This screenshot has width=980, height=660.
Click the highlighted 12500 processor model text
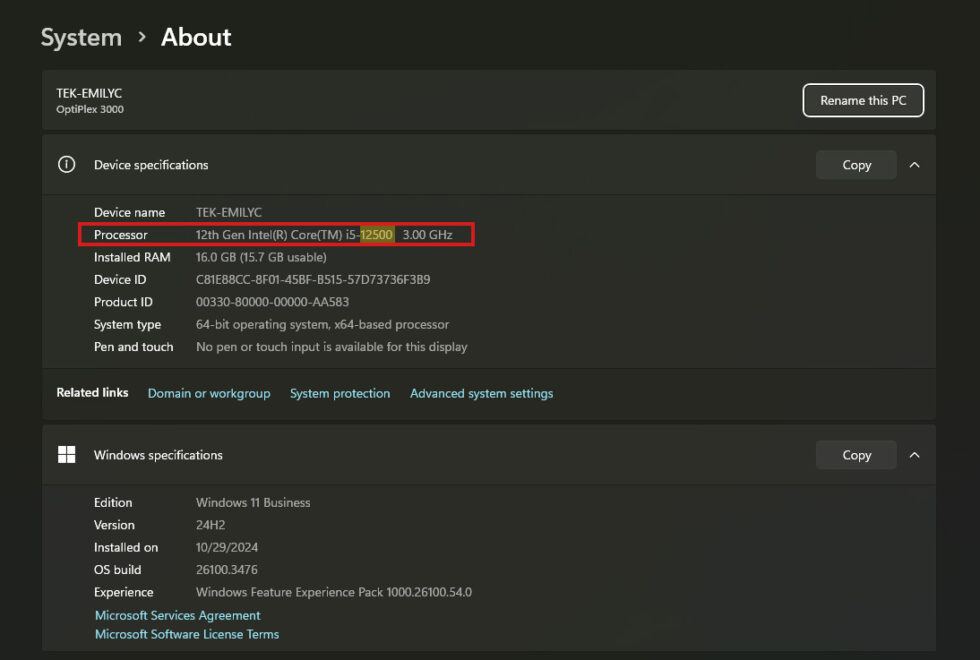pyautogui.click(x=377, y=235)
